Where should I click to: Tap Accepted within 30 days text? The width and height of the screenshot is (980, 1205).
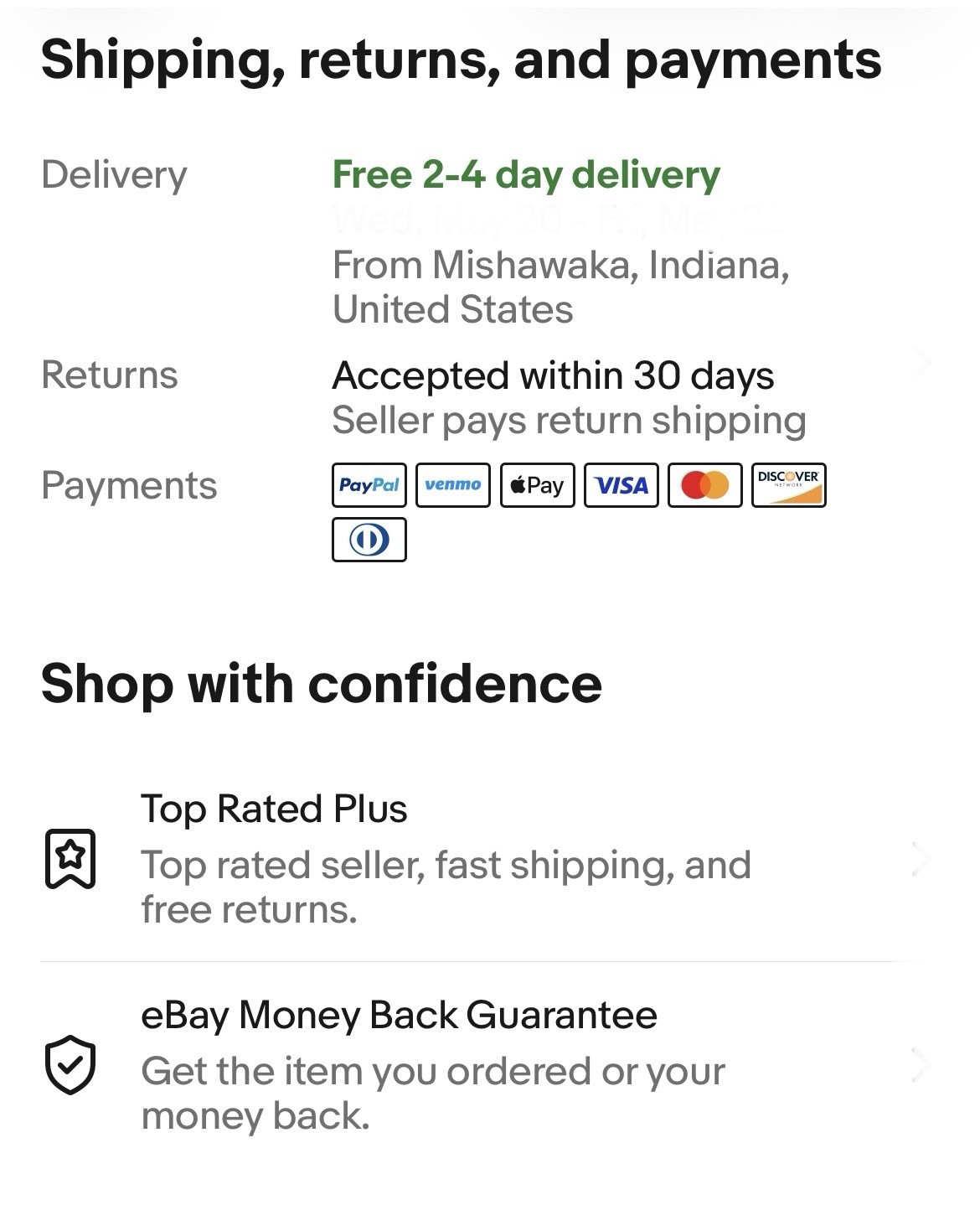point(553,376)
